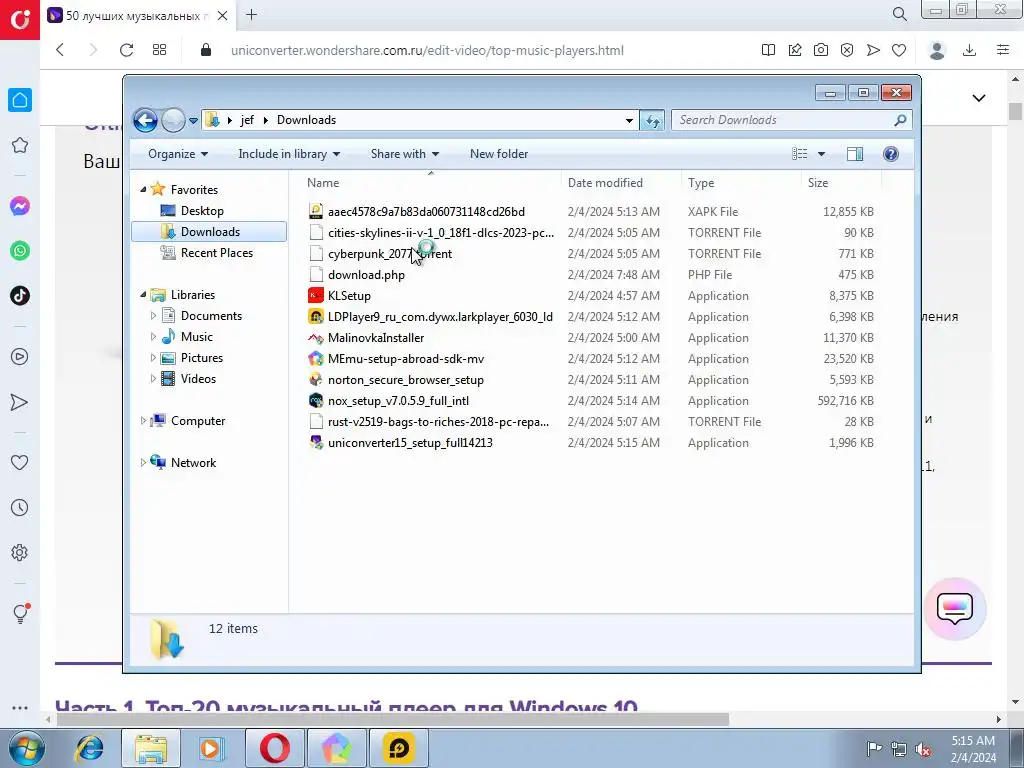Select MalinovkaInstaller file

[376, 338]
